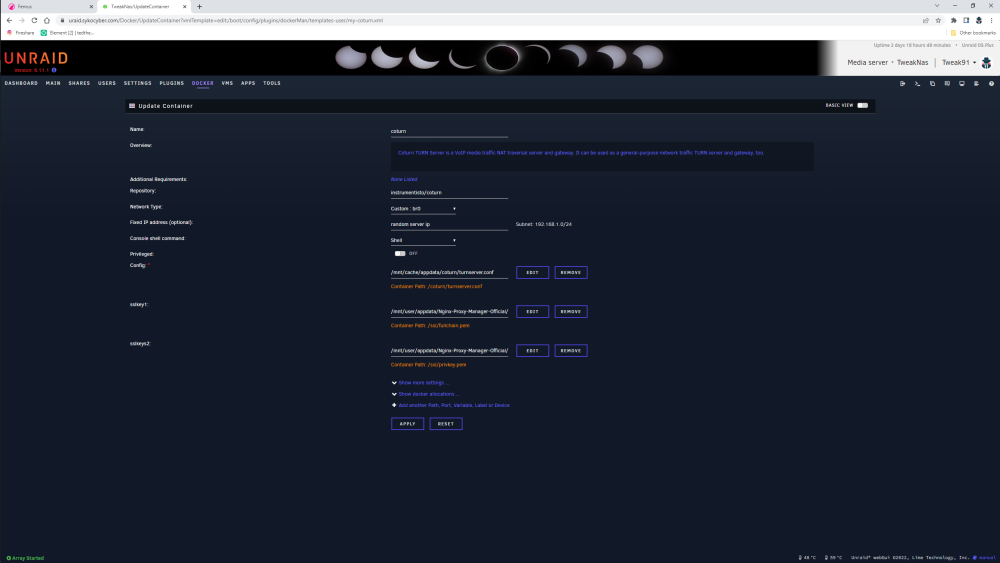Image resolution: width=1000 pixels, height=563 pixels.
Task: Open the Network Type dropdown
Action: 423,208
